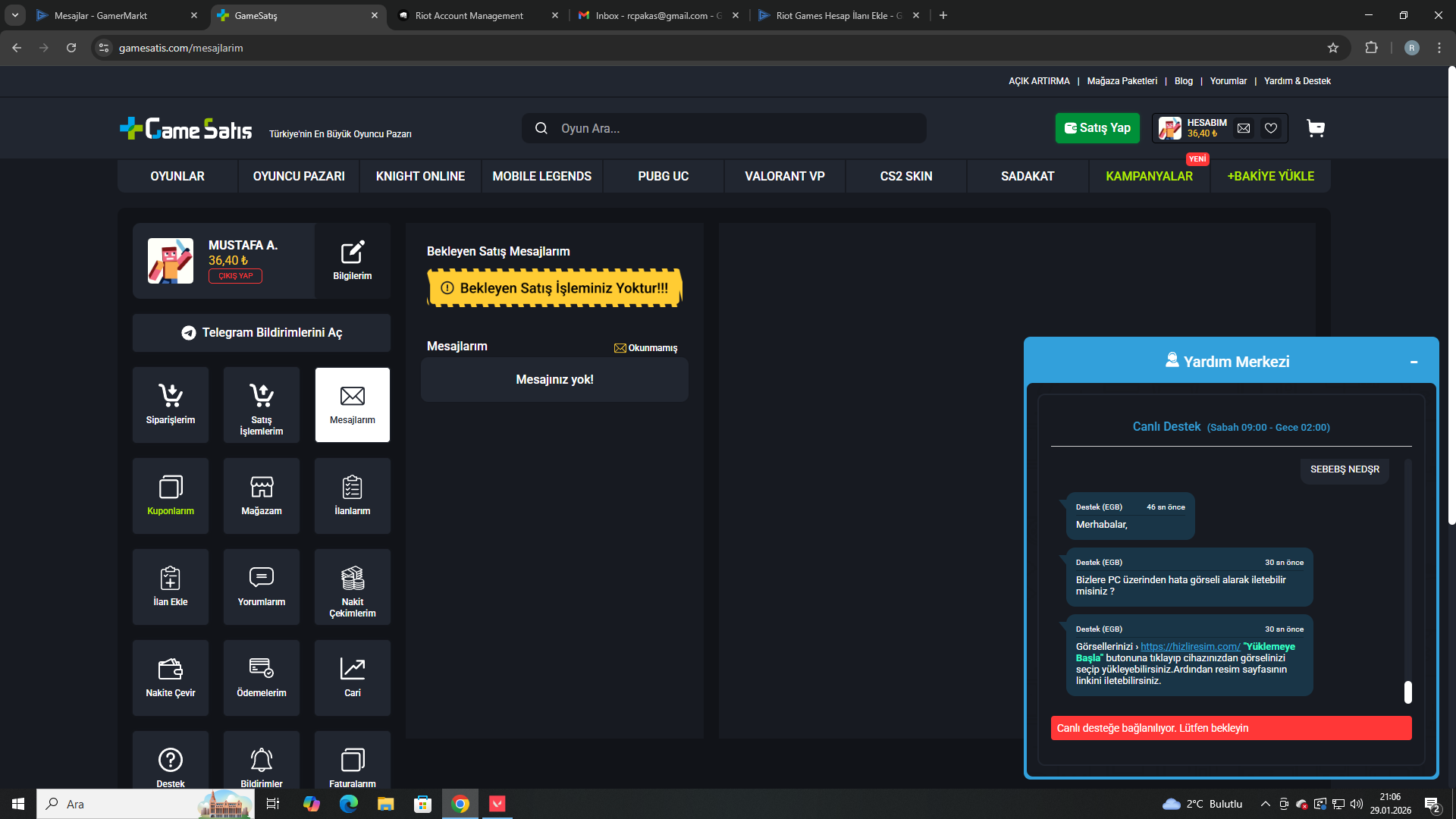Click the ÇIKIŞ YAP logout button

tap(236, 276)
